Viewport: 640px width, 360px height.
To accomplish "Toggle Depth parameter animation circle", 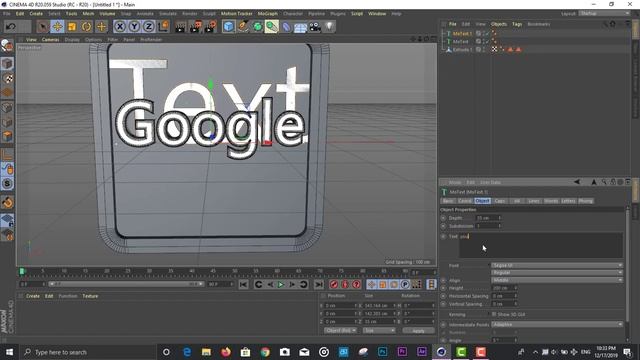I will click(443, 218).
